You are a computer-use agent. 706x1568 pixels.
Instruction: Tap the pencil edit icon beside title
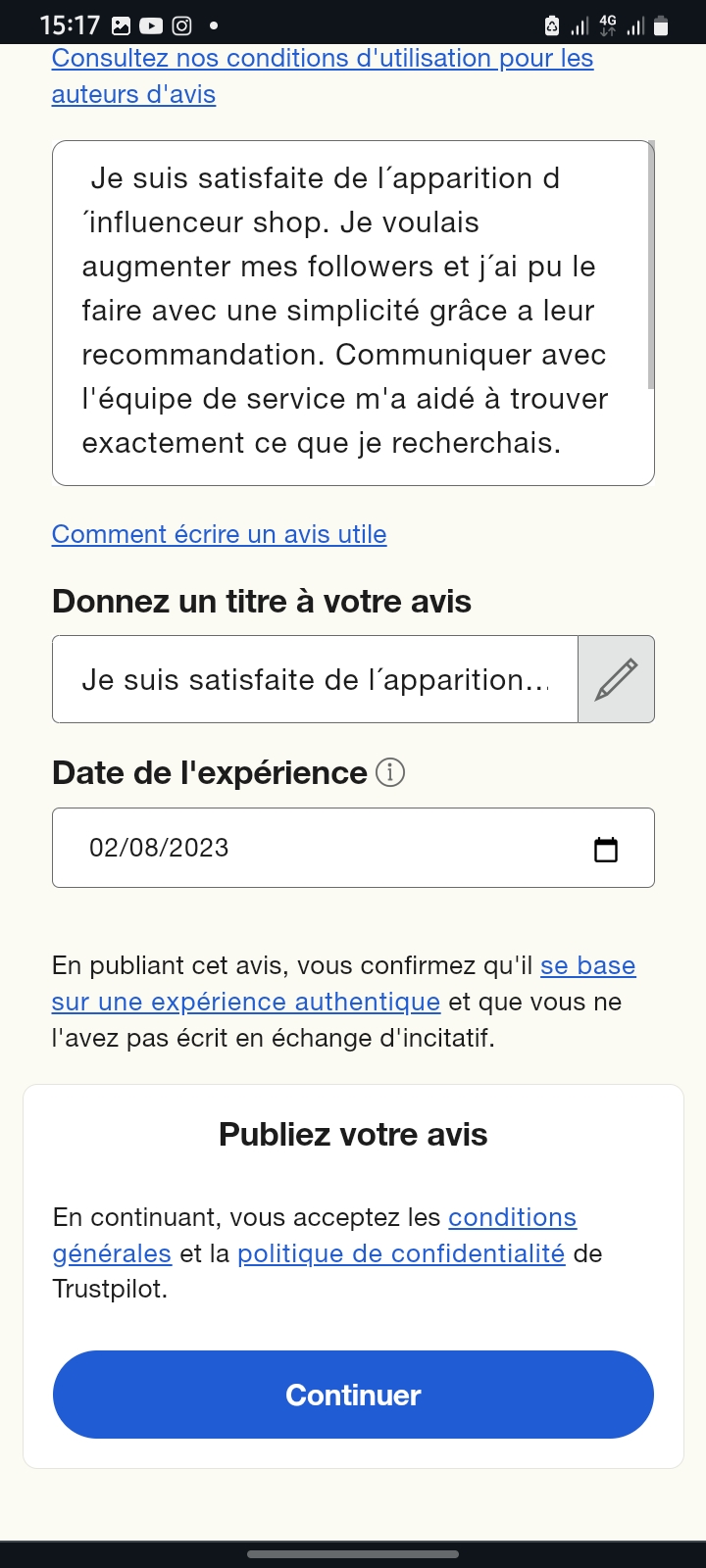coord(616,679)
